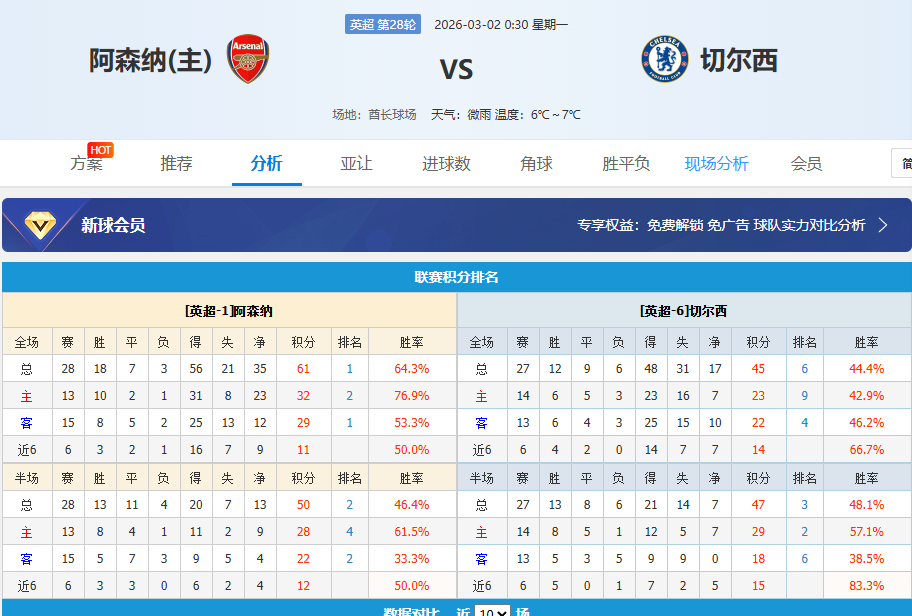
Task: Select the 进球数 tab
Action: tap(446, 164)
